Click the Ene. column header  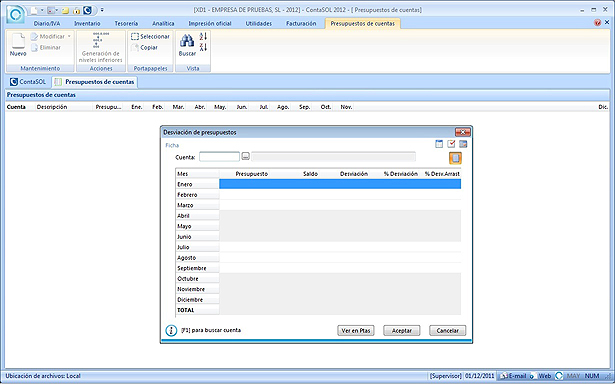[136, 107]
